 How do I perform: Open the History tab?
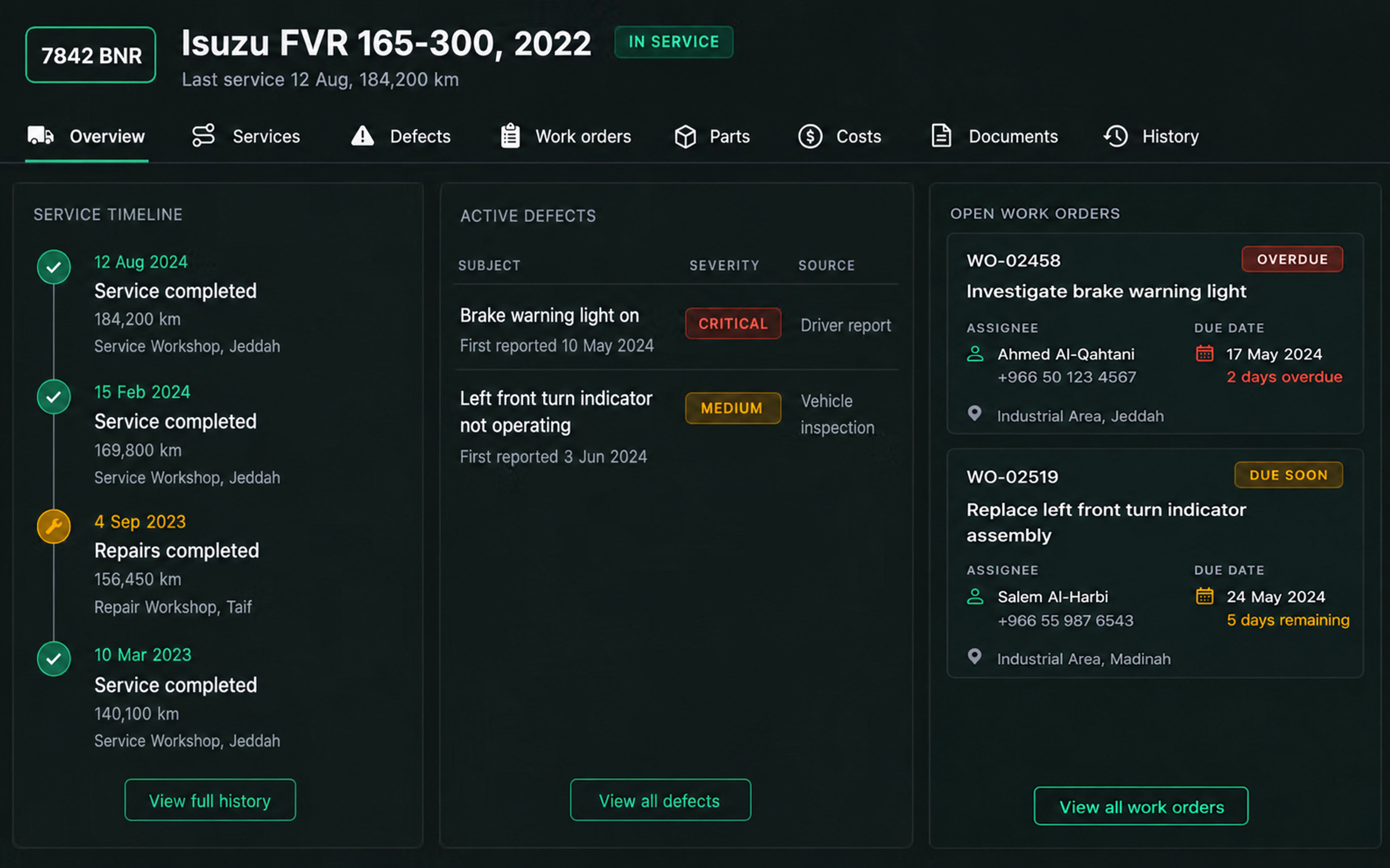coord(1151,136)
